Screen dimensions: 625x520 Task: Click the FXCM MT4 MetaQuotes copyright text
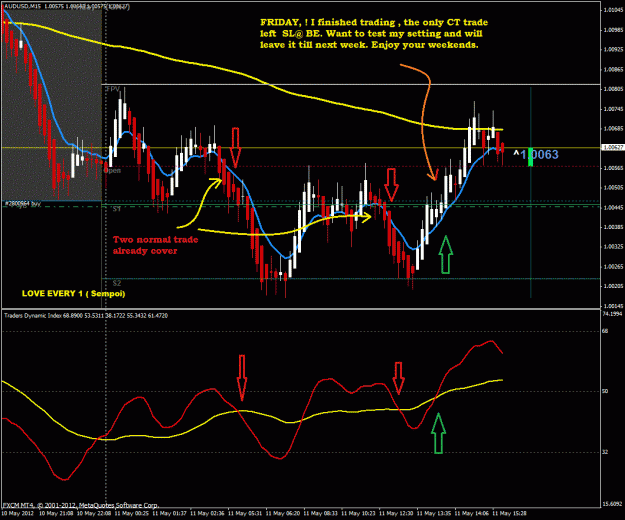click(x=81, y=505)
